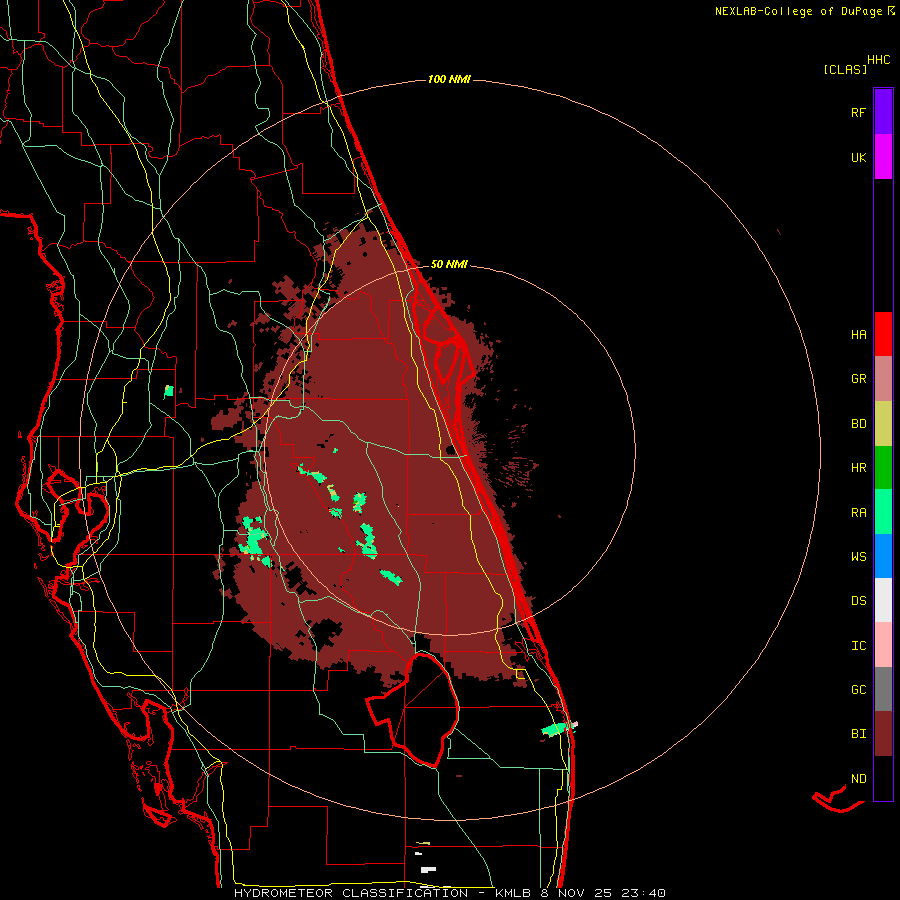
Task: Click the GC legend label
Action: [858, 690]
